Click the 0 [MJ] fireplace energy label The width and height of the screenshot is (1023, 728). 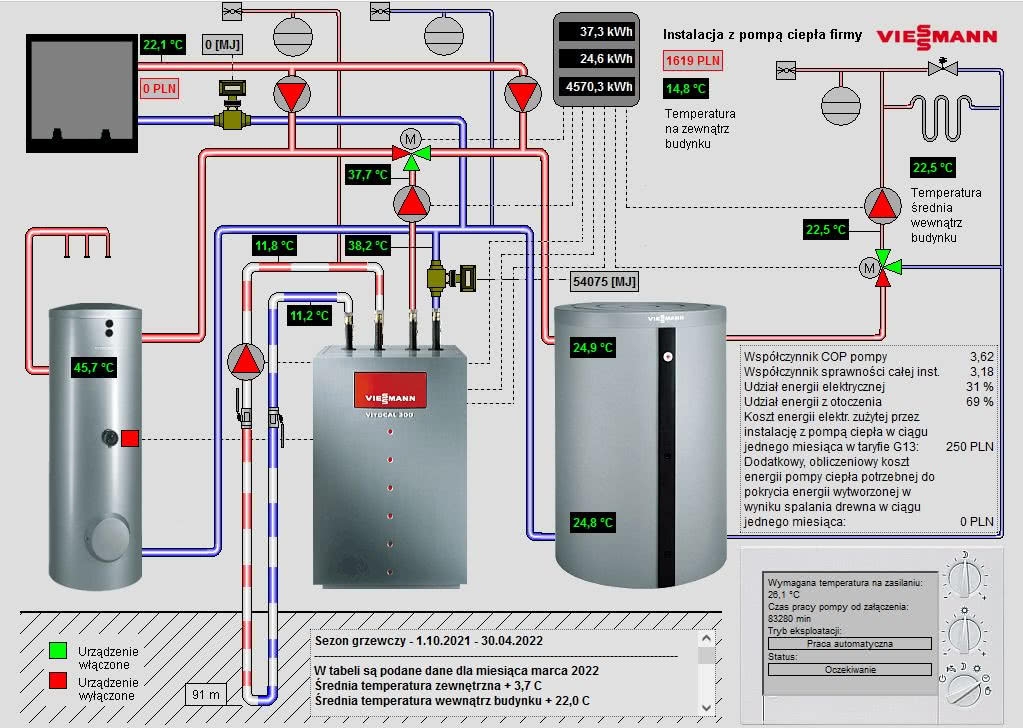click(x=222, y=45)
